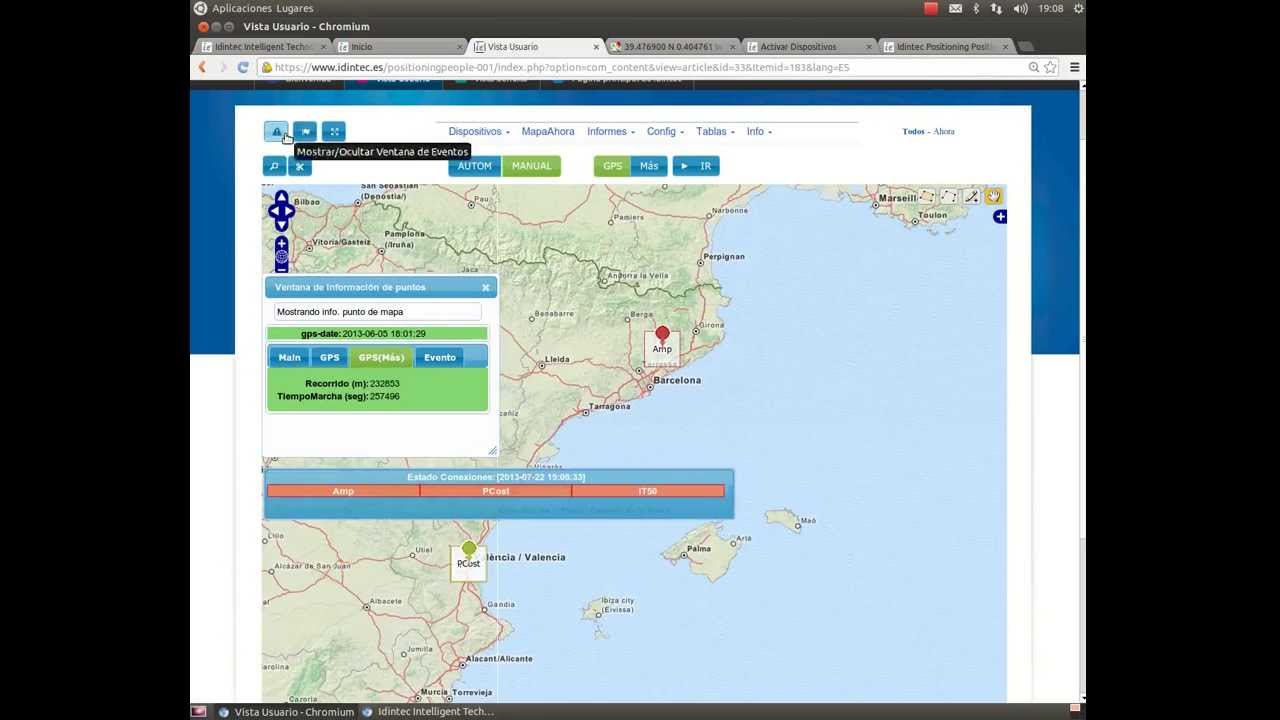Close the Ventana de Información de puntos
Screen dimensions: 1280x720
point(486,288)
